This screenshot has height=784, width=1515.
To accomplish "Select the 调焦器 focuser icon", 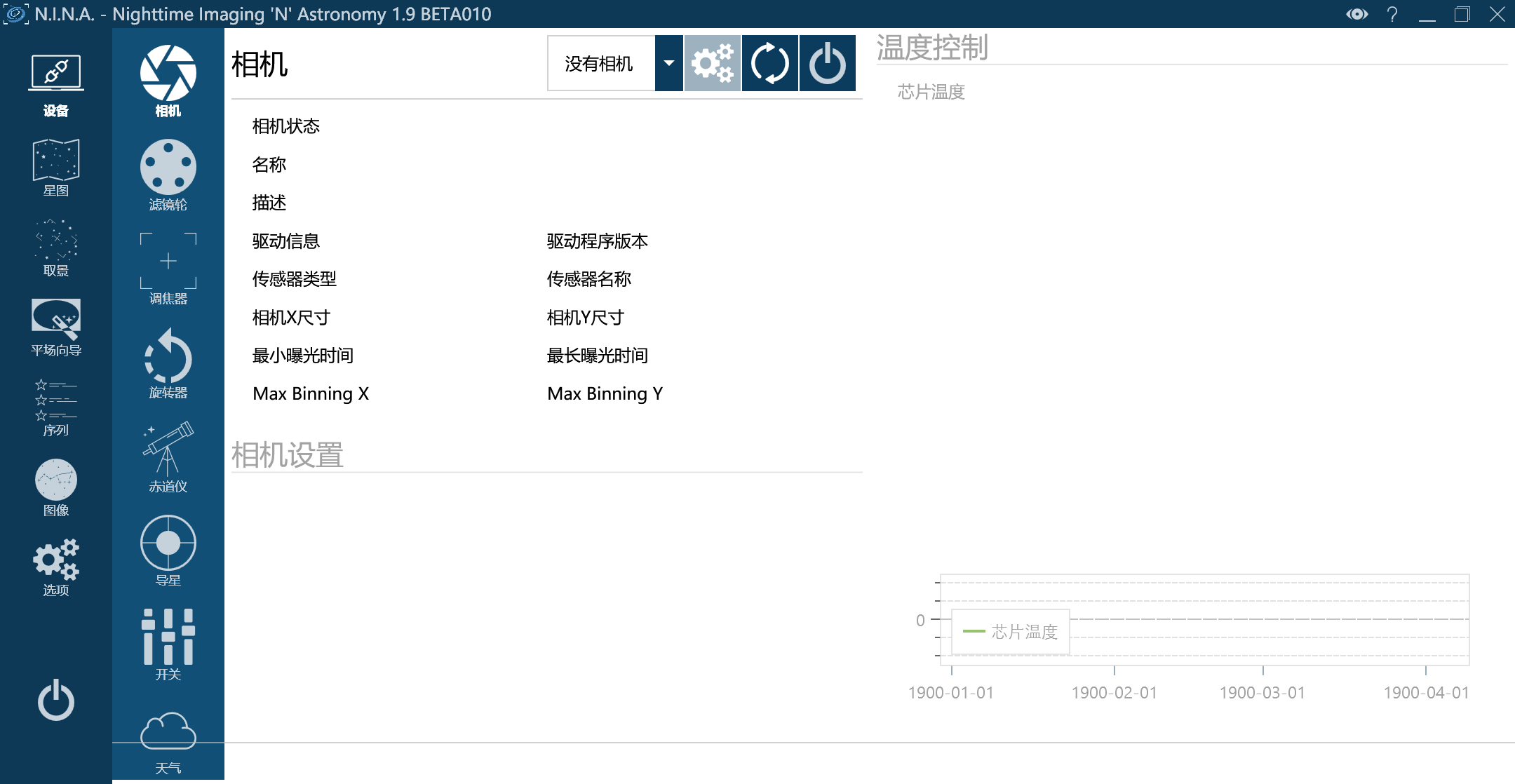I will [x=168, y=269].
